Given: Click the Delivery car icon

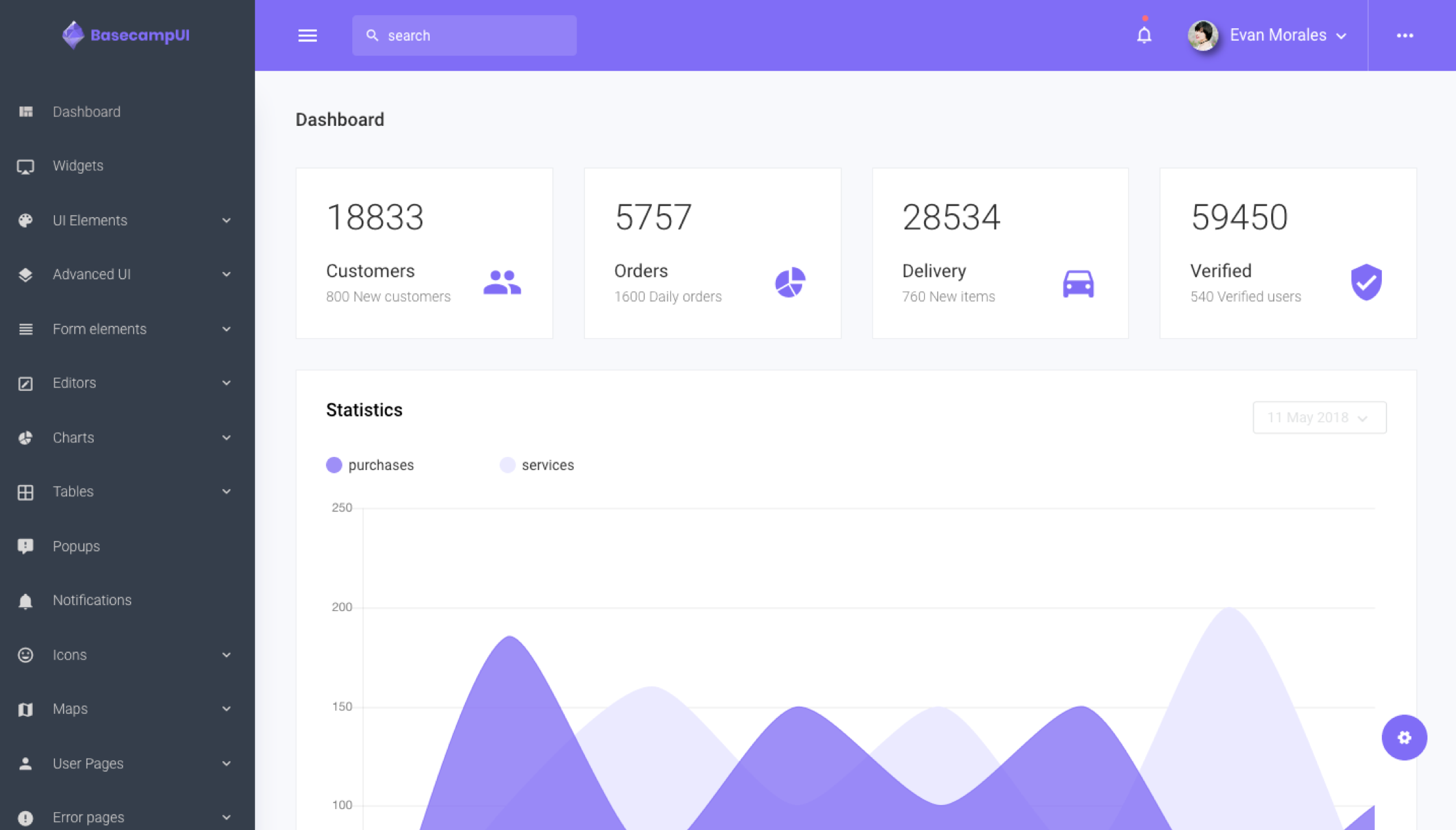Looking at the screenshot, I should pos(1078,284).
